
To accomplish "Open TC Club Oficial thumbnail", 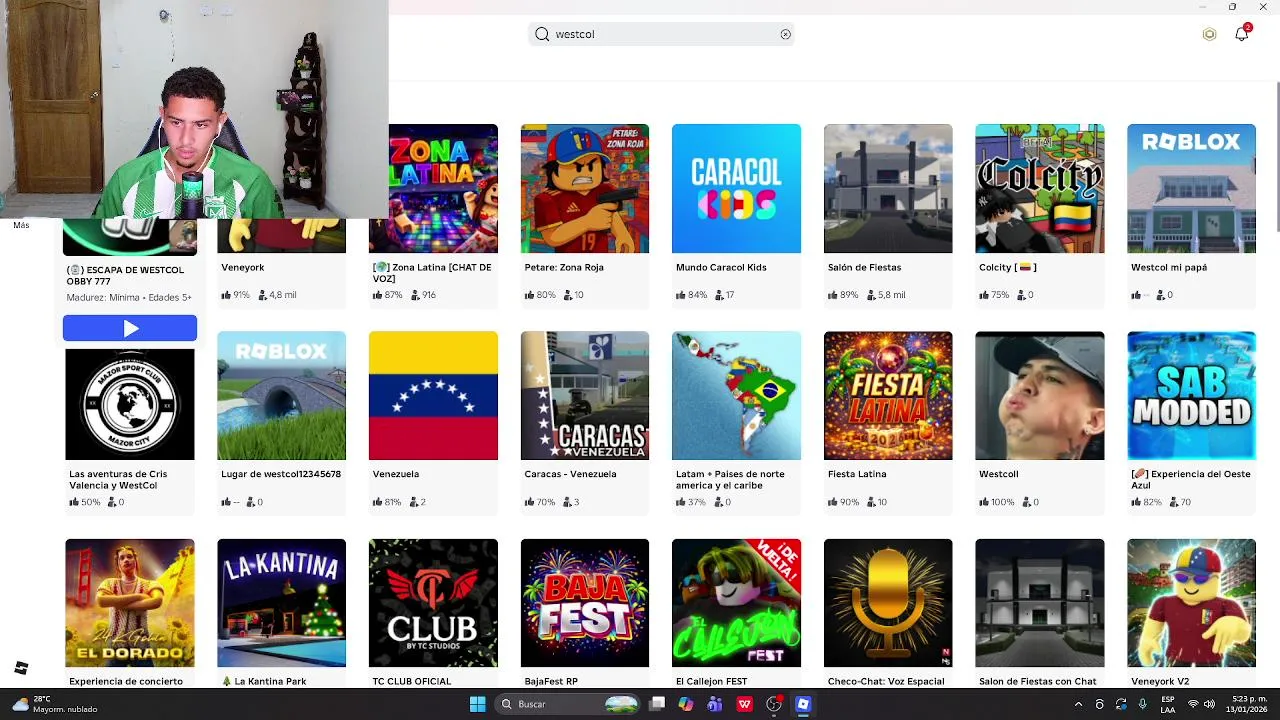I will tap(433, 603).
